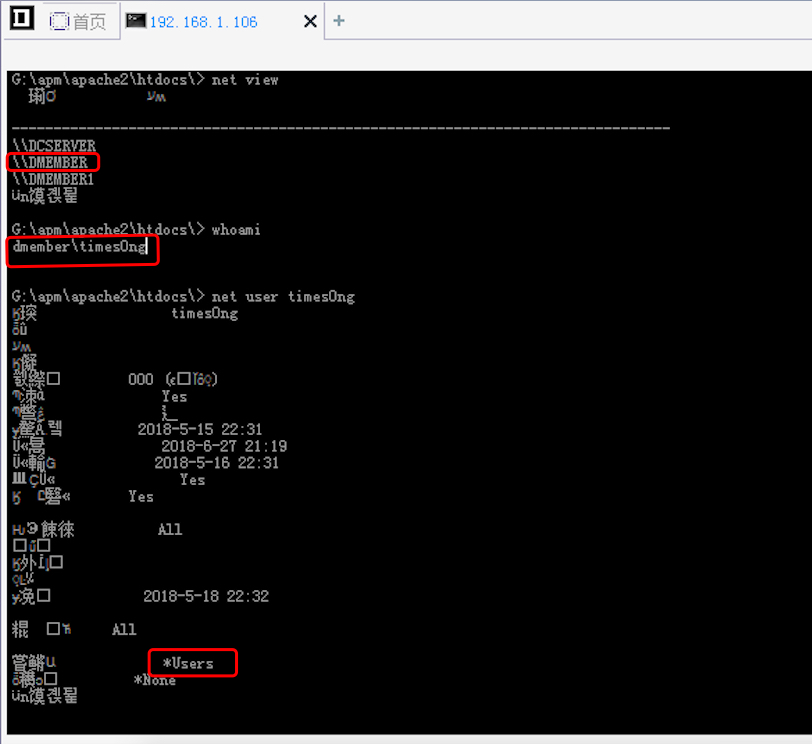Click the 2018-5-15 22:31 password set line
This screenshot has height=744, width=812.
point(200,429)
